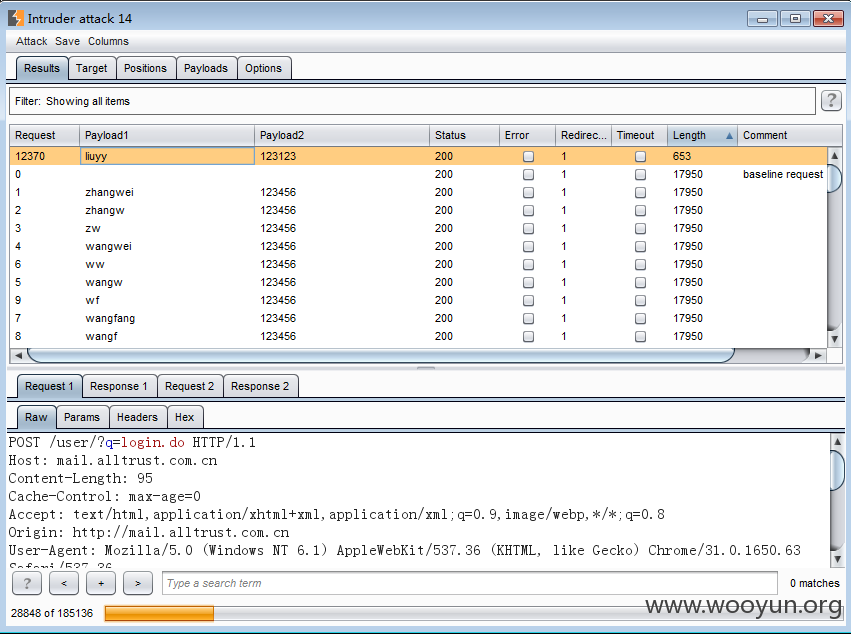Switch to the Options tab
The width and height of the screenshot is (851, 634).
tap(263, 68)
